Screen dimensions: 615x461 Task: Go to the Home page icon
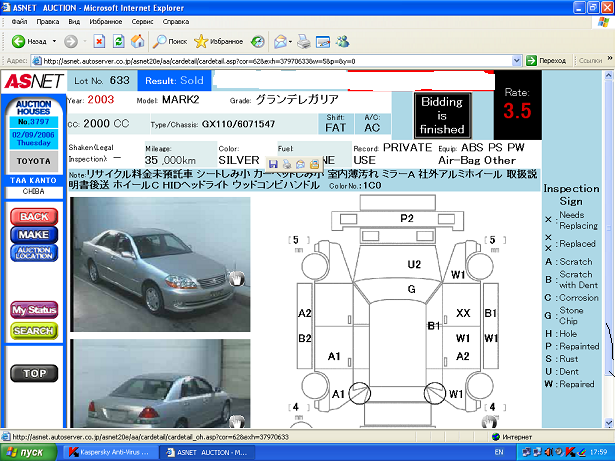pos(137,41)
